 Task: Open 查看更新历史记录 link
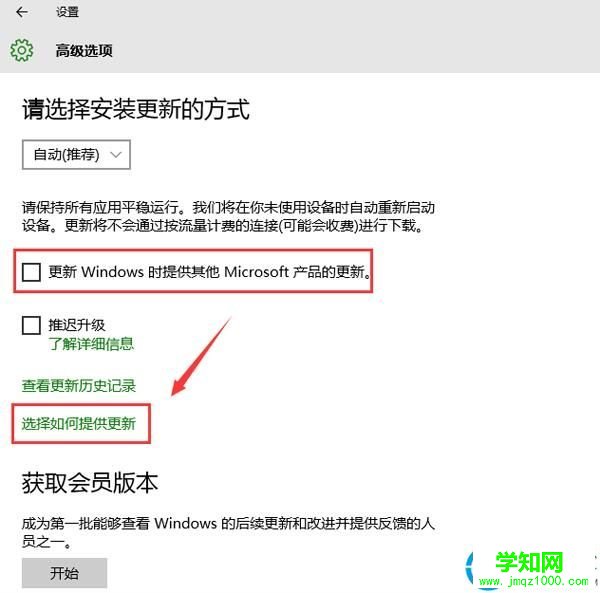click(79, 386)
